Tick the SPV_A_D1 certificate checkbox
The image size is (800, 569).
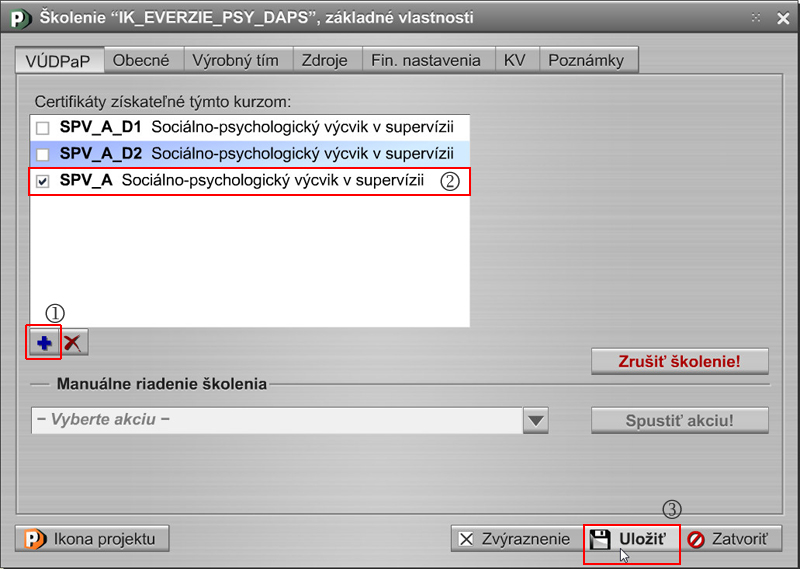point(43,128)
